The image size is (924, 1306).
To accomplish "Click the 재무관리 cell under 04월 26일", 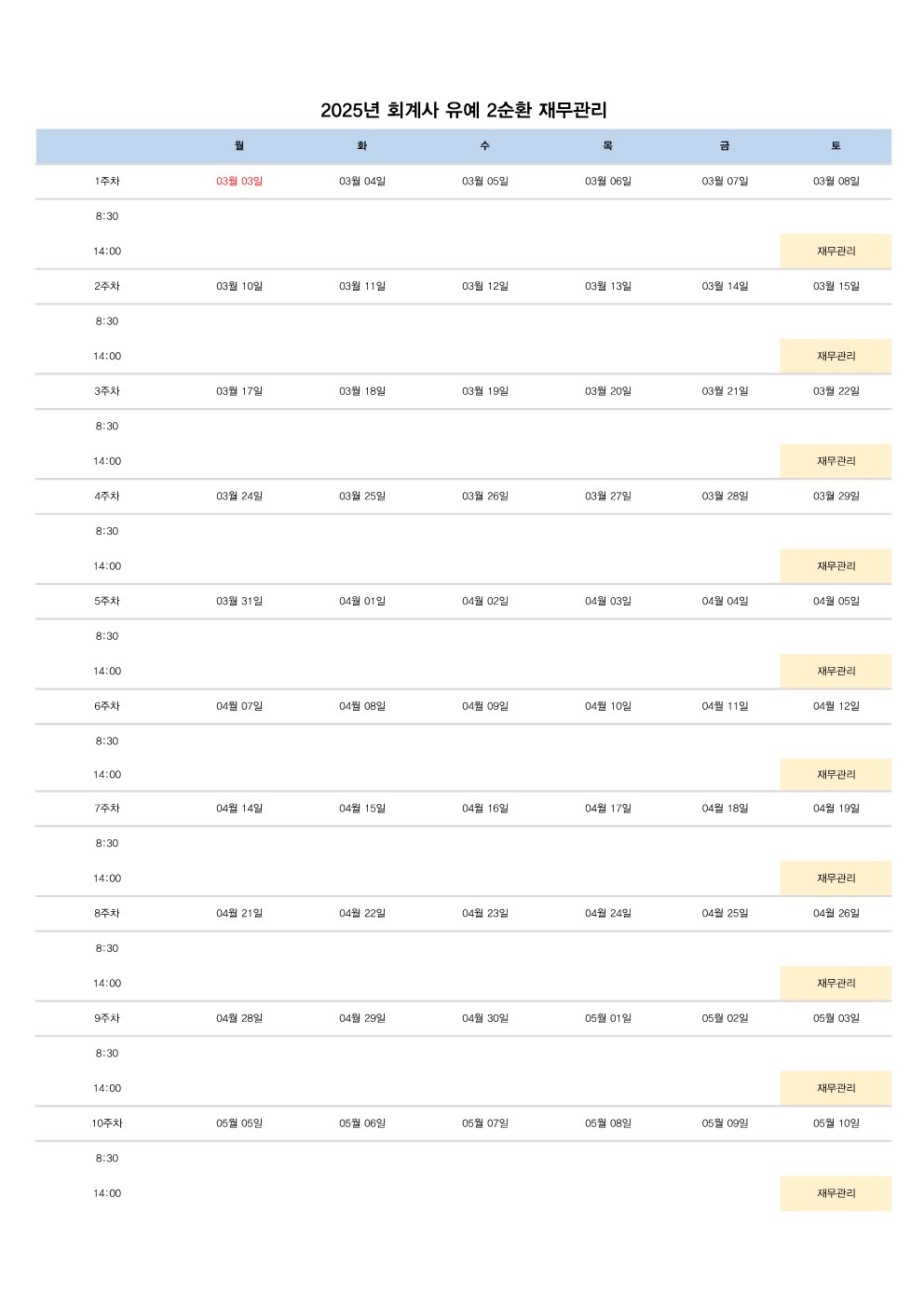I will point(836,984).
